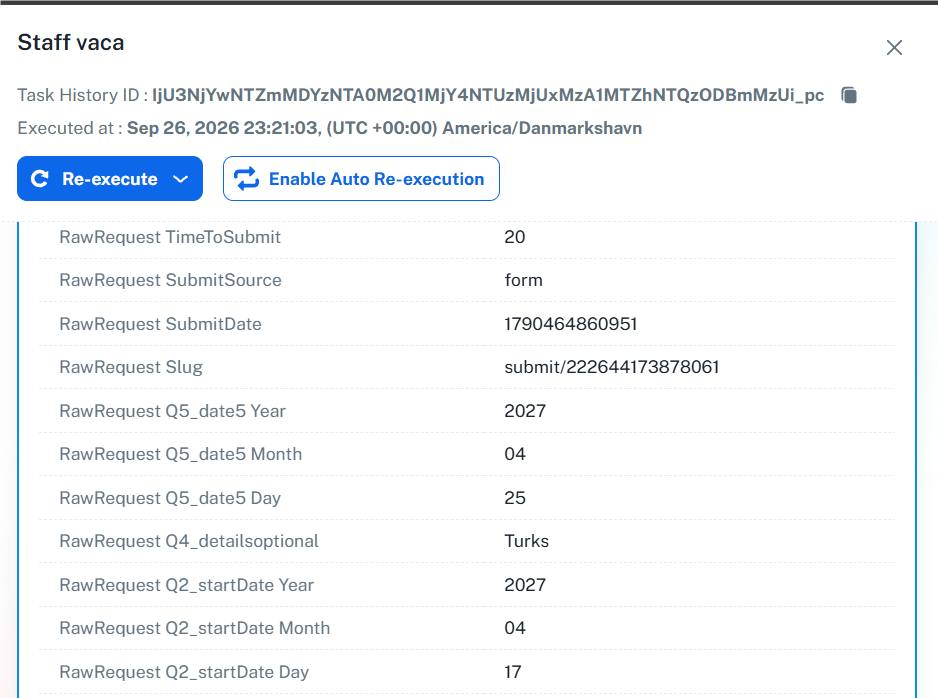Select the Q5_date5 Day value 25
This screenshot has width=938, height=698.
514,498
